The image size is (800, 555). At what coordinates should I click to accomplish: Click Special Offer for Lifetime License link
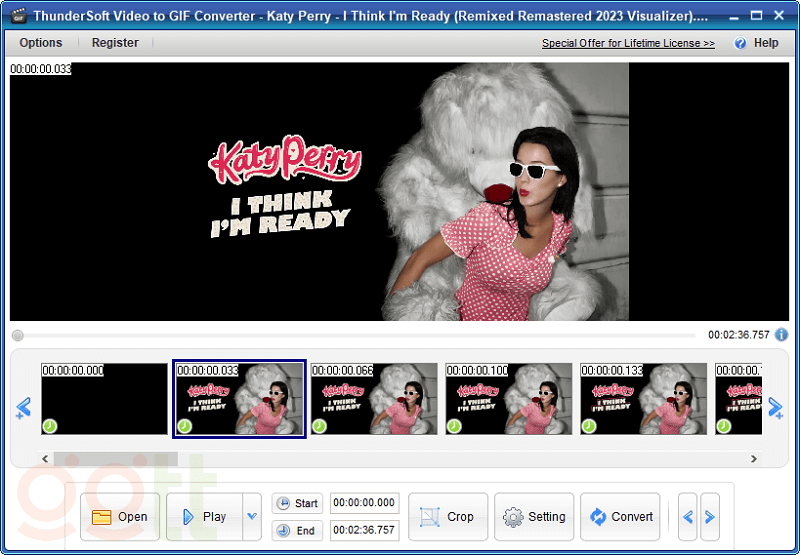[x=628, y=44]
